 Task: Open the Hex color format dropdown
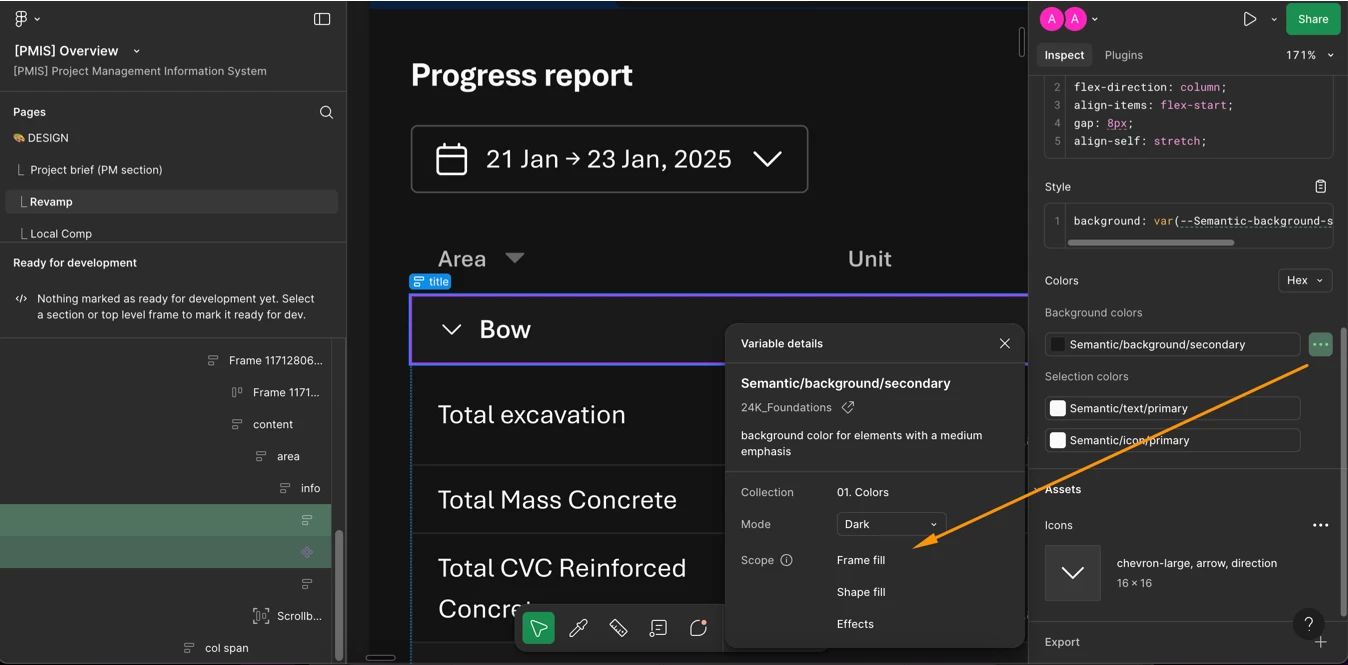(1305, 281)
